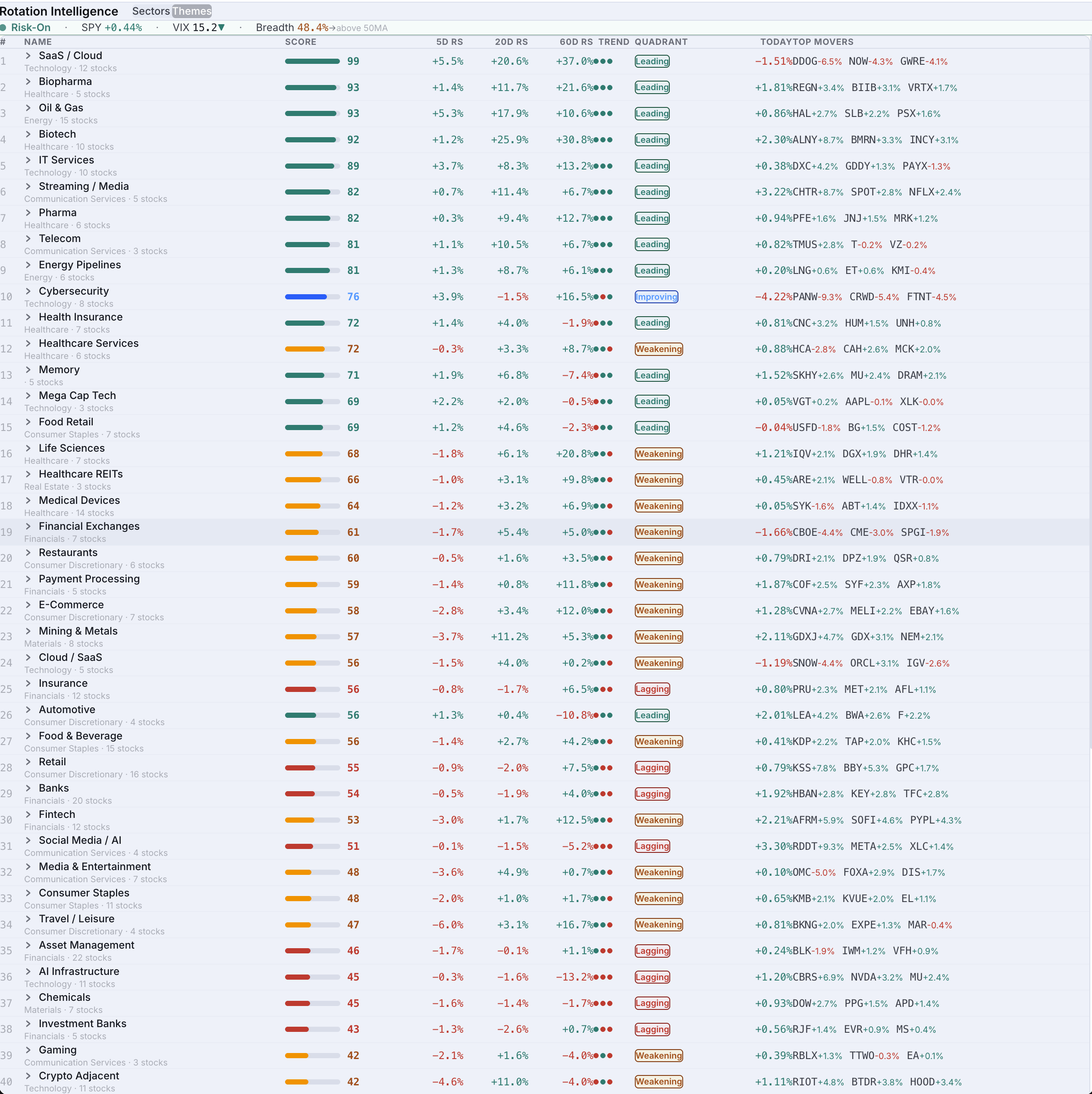Click the DDOG top mover ticker
The image size is (1092, 1094).
coord(805,61)
